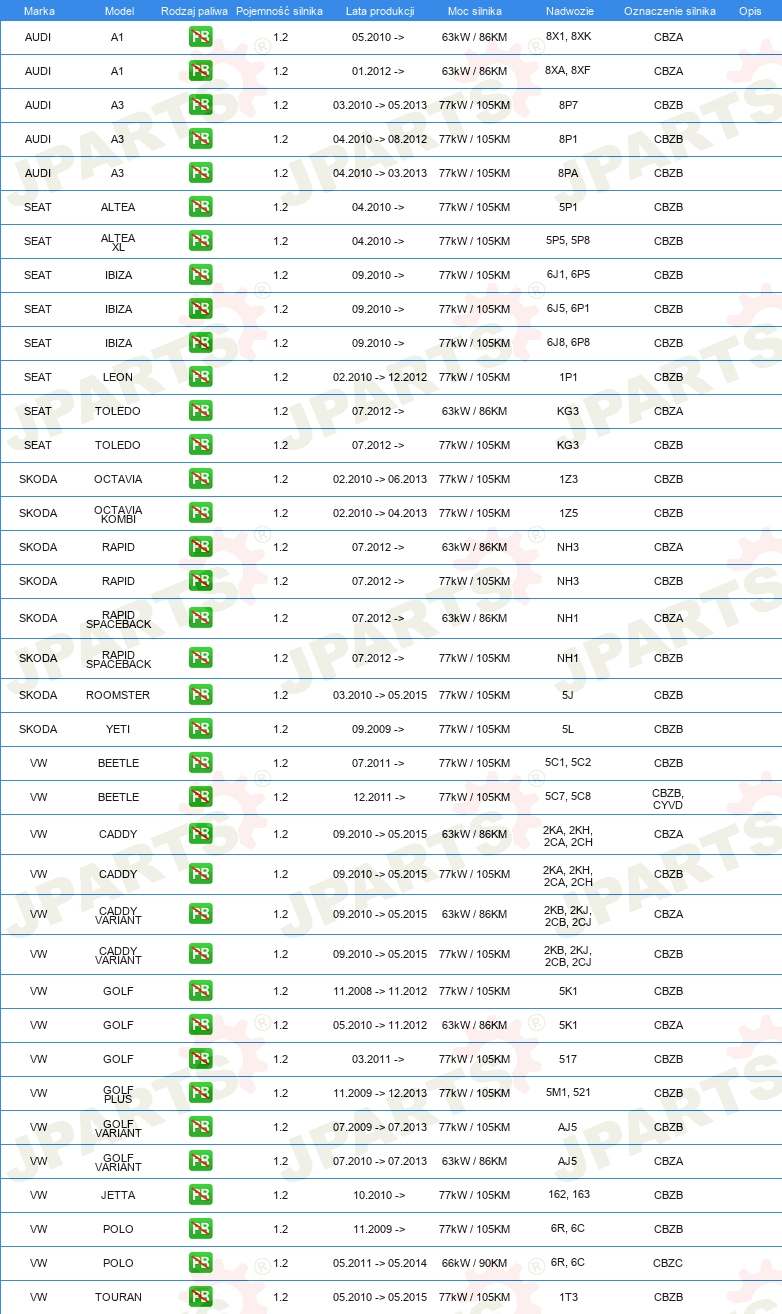Click the power value 66kW / 90KM
This screenshot has width=782, height=1314.
click(474, 1263)
